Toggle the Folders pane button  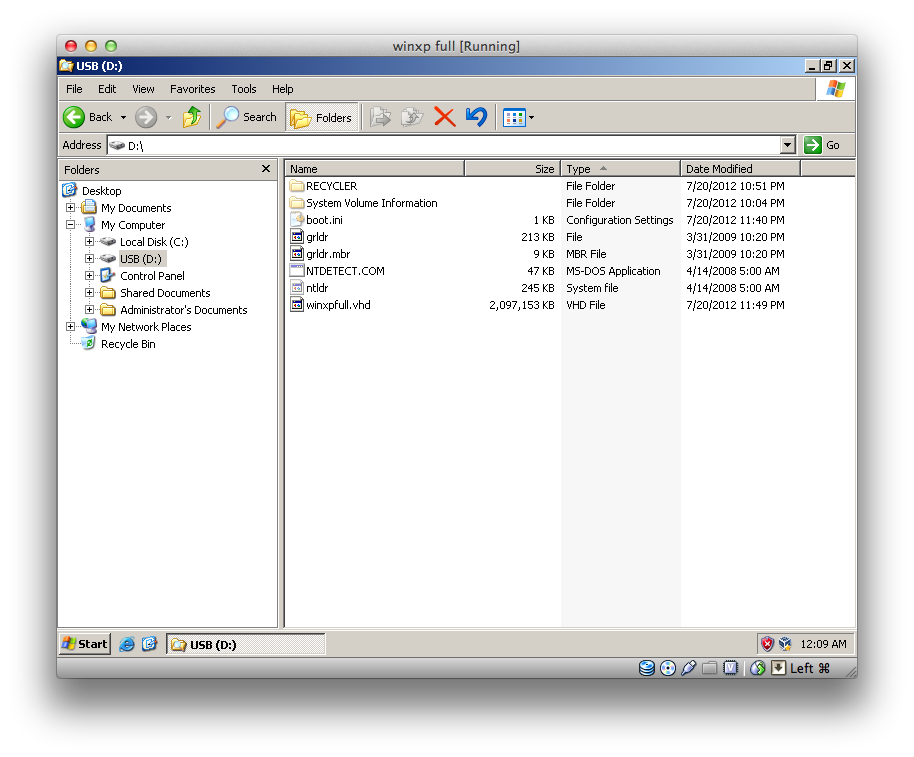click(322, 118)
